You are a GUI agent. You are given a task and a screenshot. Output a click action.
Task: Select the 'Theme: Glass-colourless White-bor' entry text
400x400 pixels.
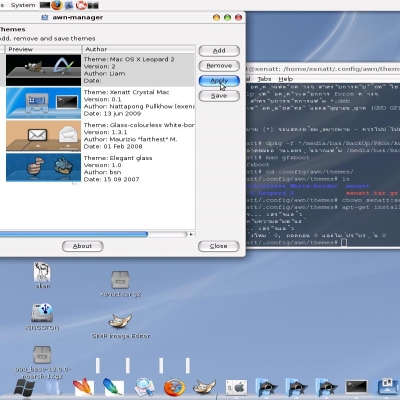click(139, 125)
